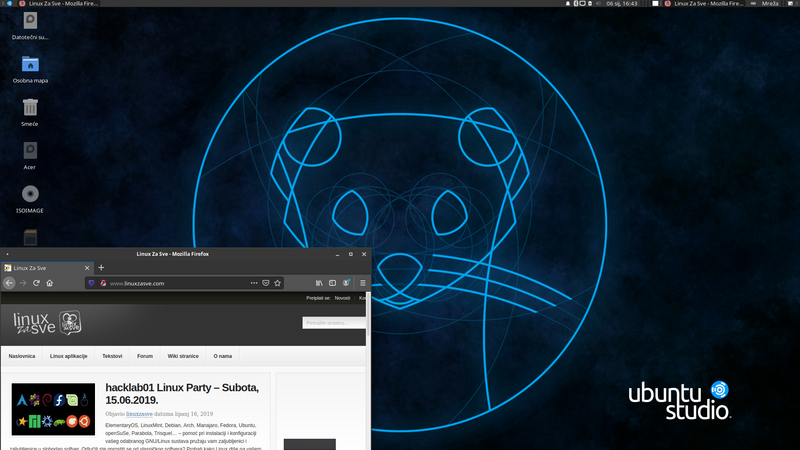800x450 pixels.
Task: Open the Firefox account icon
Action: tap(346, 283)
